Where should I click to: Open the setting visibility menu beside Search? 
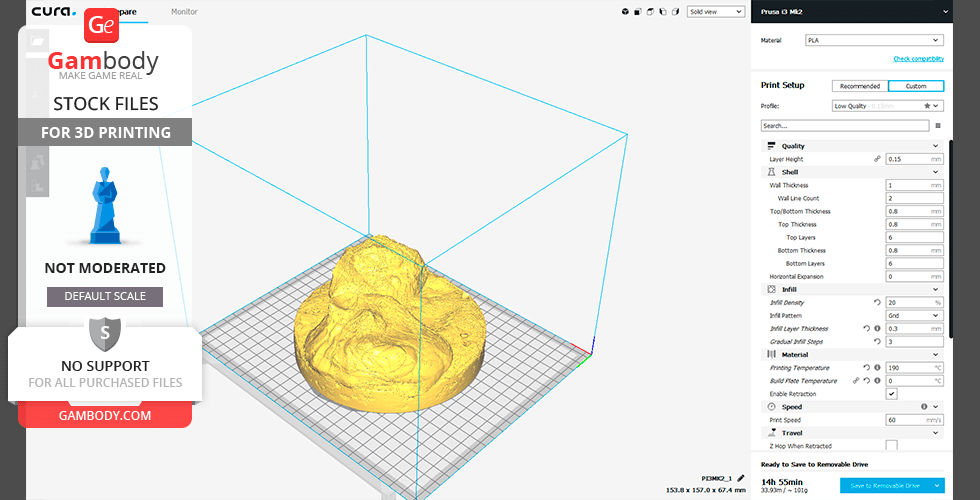pyautogui.click(x=937, y=126)
